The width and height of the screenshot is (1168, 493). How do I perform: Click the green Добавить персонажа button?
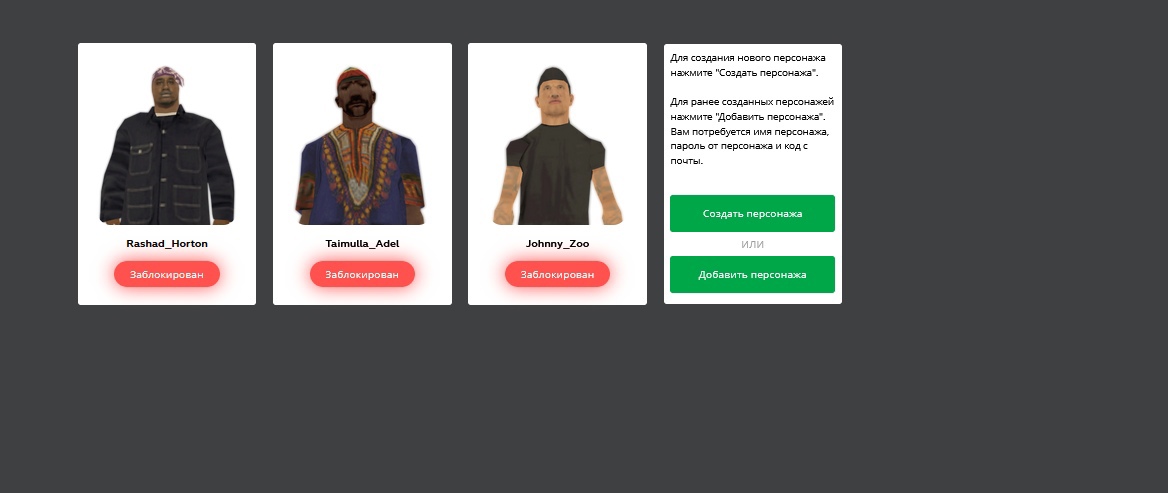(x=752, y=275)
